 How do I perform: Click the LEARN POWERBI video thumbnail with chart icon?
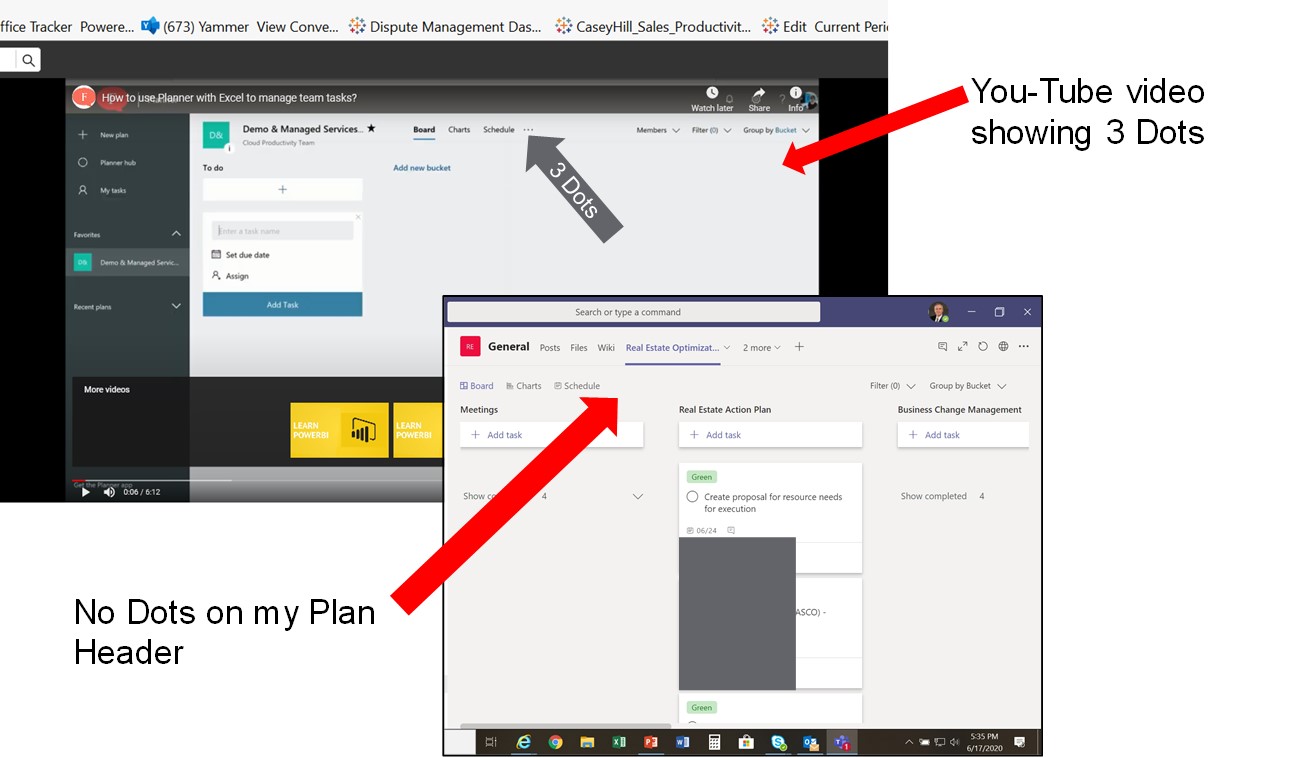(339, 430)
